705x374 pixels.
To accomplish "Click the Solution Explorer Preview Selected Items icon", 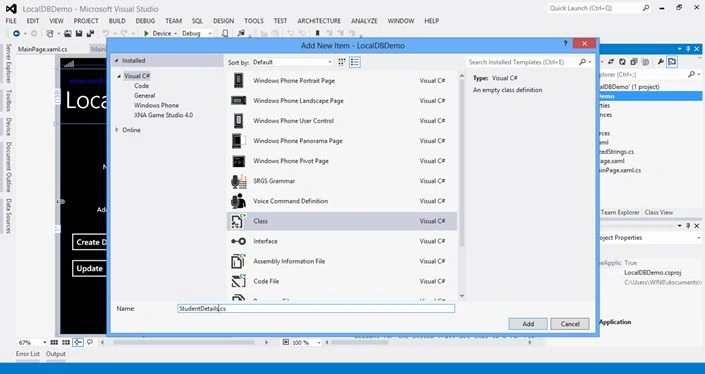I will point(672,62).
